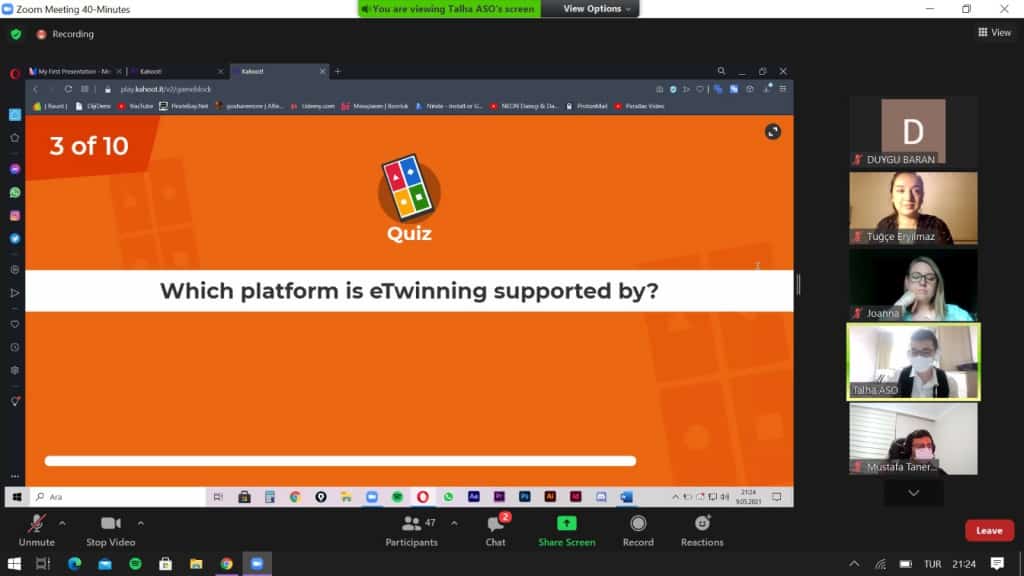Switch layout using the View button

point(994,33)
